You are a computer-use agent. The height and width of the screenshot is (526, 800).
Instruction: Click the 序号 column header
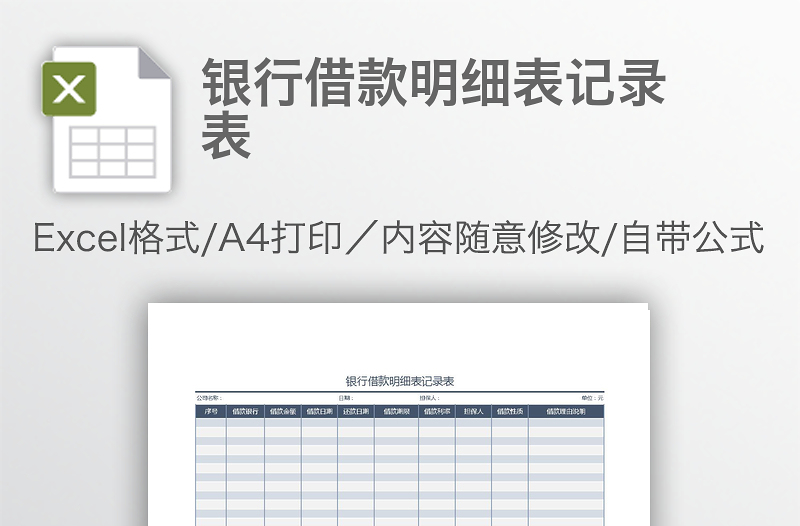click(x=211, y=411)
